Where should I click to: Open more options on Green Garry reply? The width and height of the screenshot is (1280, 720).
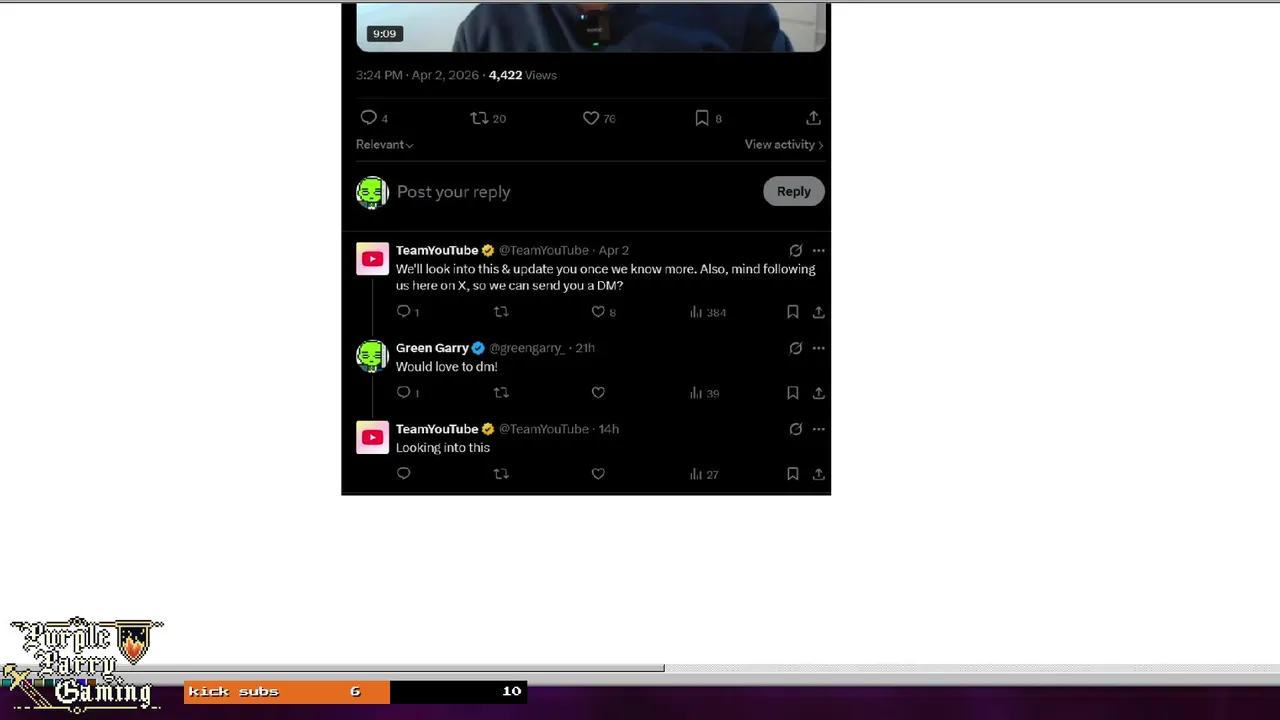tap(818, 348)
